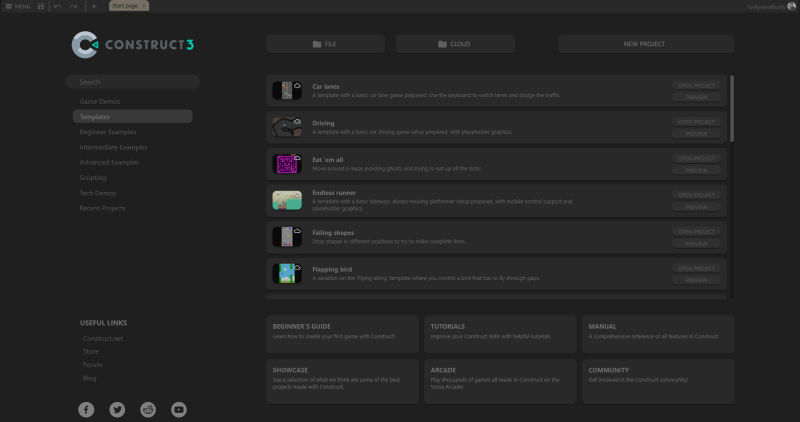Click the Reddit icon

click(148, 409)
